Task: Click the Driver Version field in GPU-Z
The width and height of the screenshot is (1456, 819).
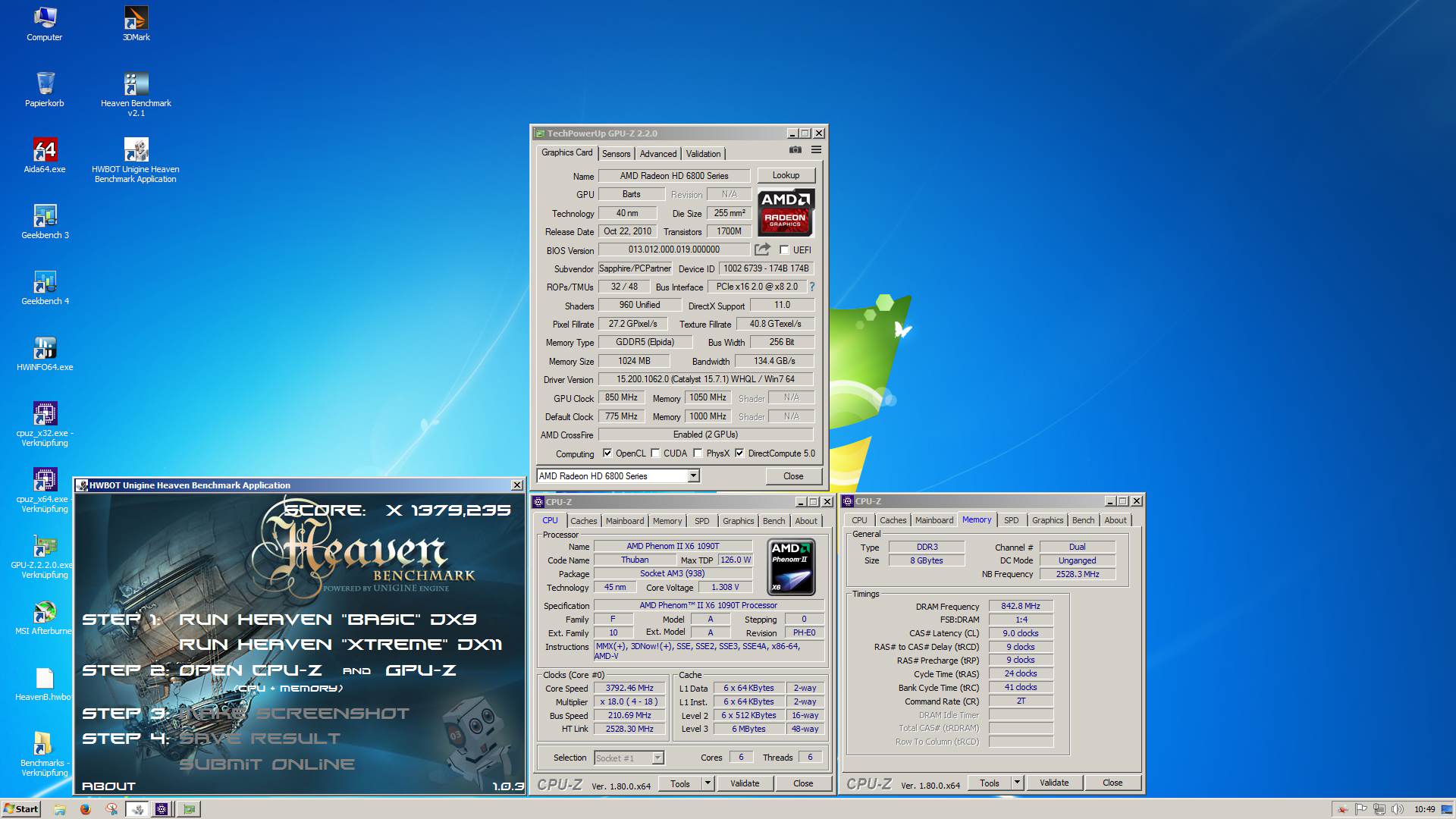Action: coord(705,379)
